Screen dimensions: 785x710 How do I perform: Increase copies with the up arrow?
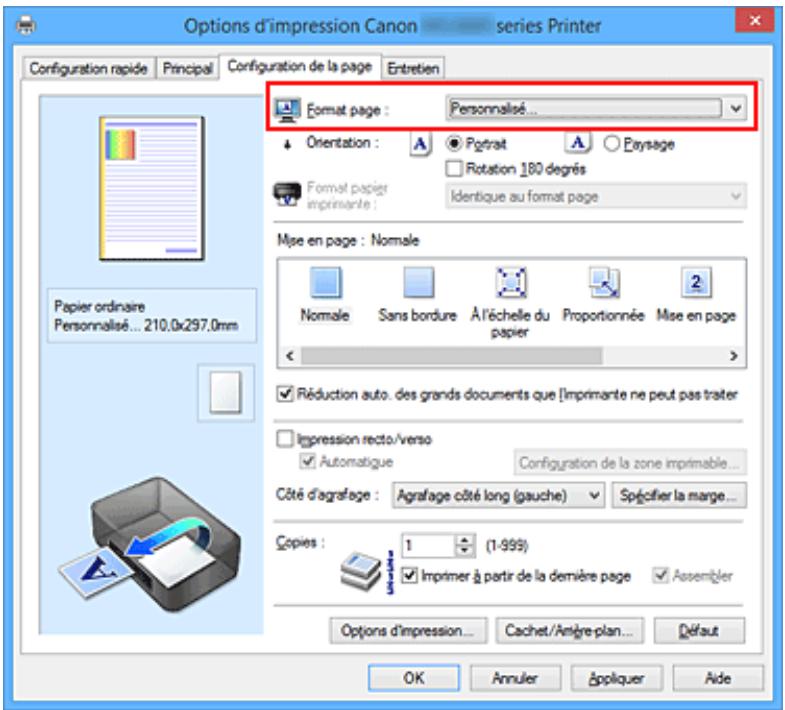[x=465, y=540]
